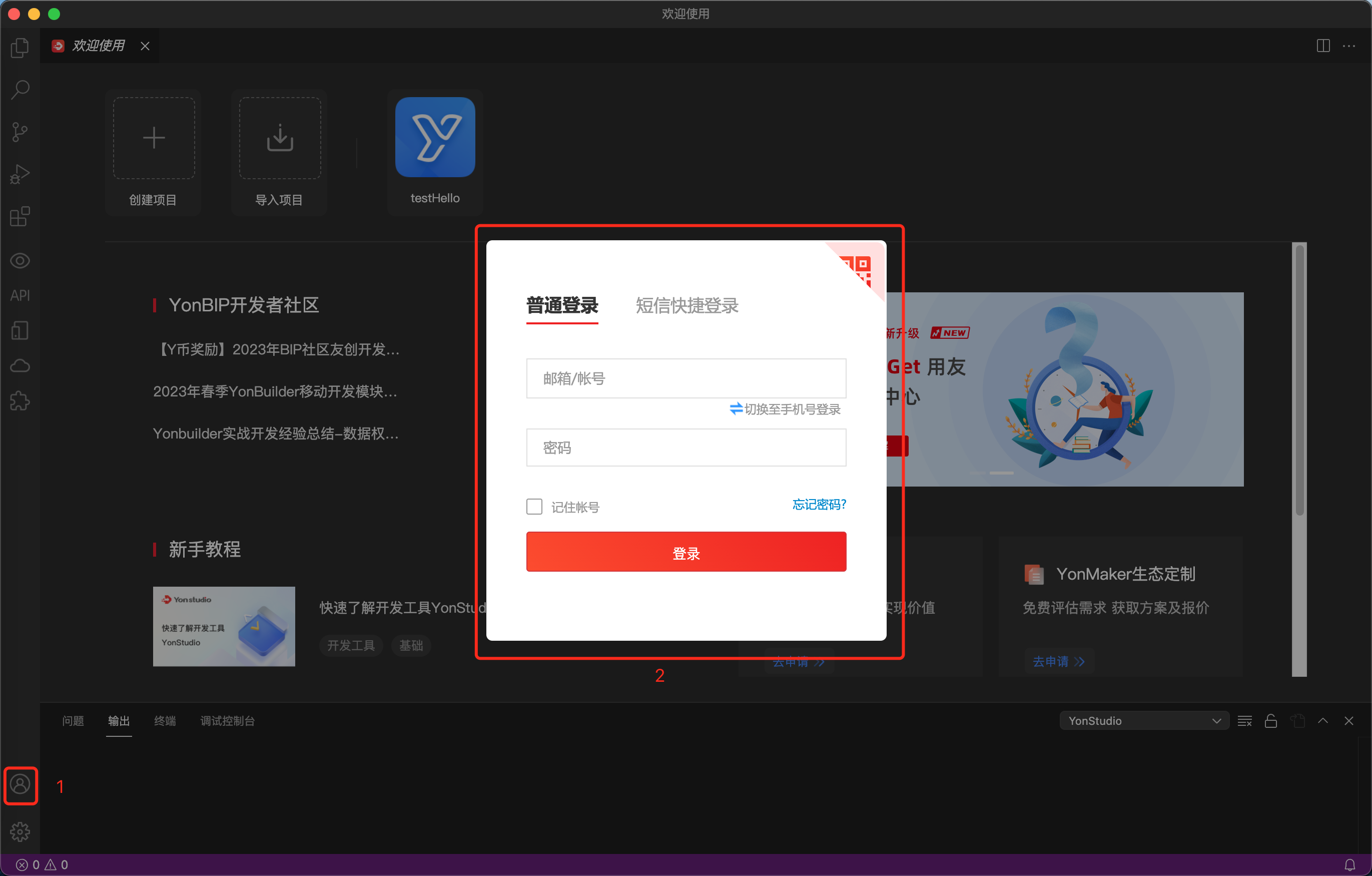The width and height of the screenshot is (1372, 876).
Task: Check the 记住帐号 checkbox
Action: click(534, 506)
